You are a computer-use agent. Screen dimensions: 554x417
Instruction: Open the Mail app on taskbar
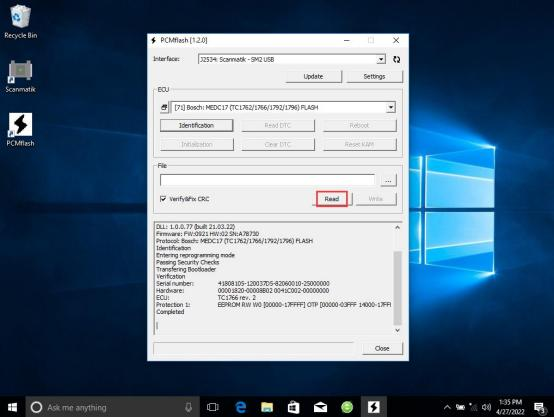[320, 407]
